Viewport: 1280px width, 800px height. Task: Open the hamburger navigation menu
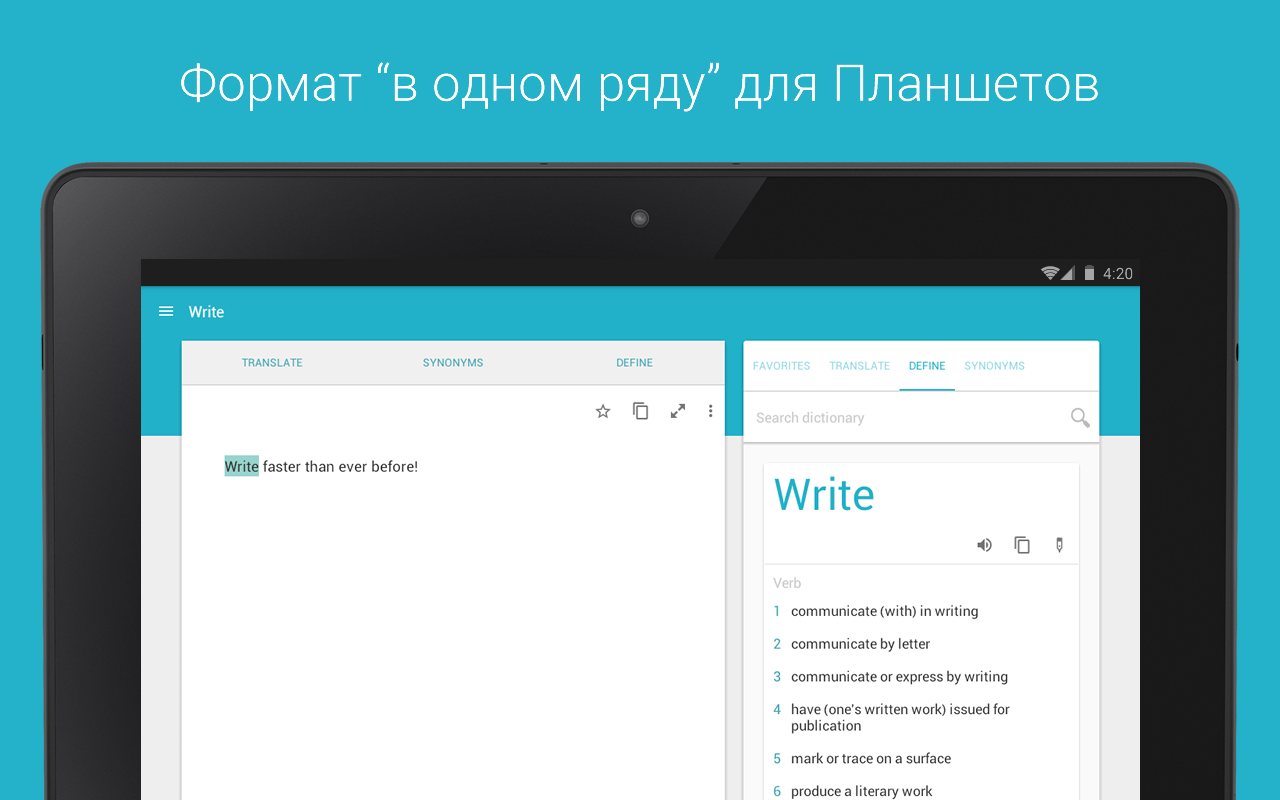tap(166, 312)
